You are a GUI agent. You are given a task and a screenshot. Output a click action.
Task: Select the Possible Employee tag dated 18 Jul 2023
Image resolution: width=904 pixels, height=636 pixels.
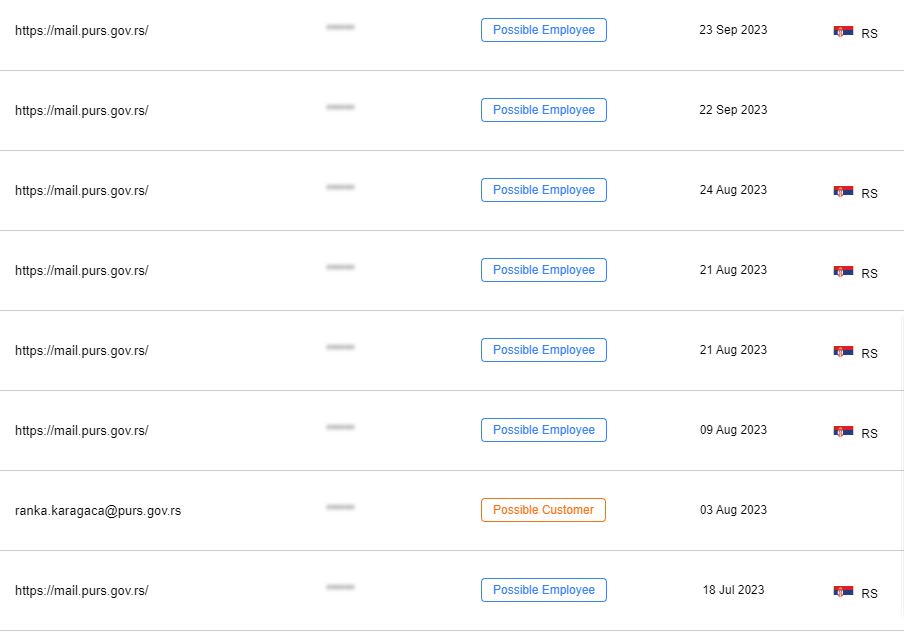(x=544, y=590)
